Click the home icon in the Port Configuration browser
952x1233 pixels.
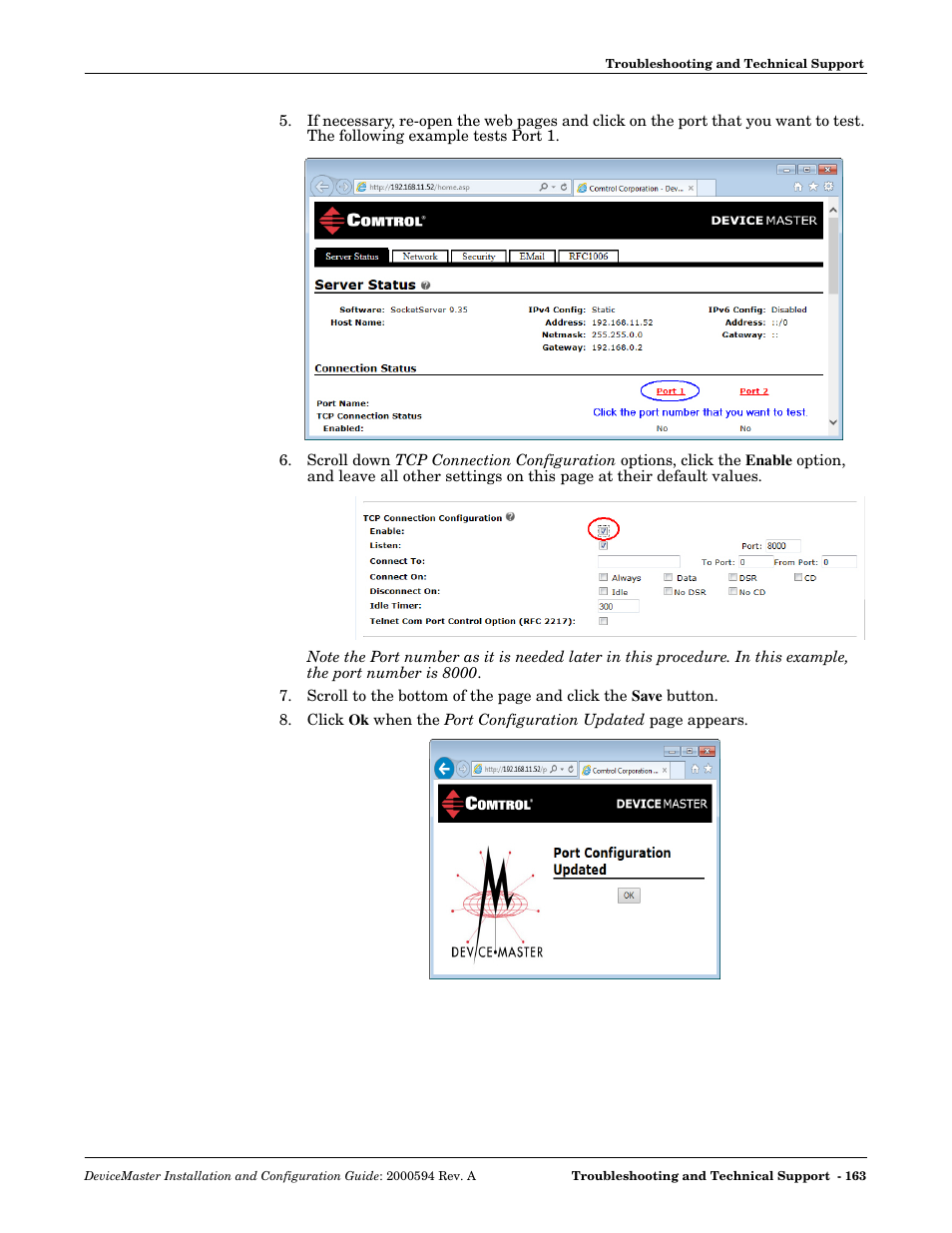(x=695, y=769)
